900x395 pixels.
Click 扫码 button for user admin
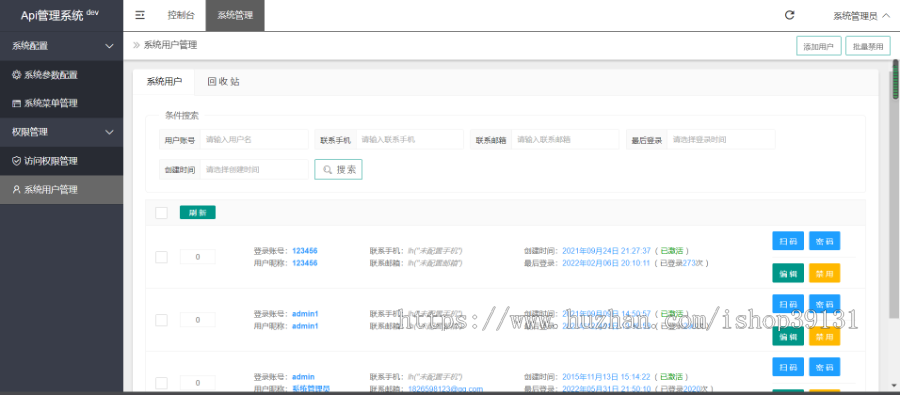coord(788,367)
